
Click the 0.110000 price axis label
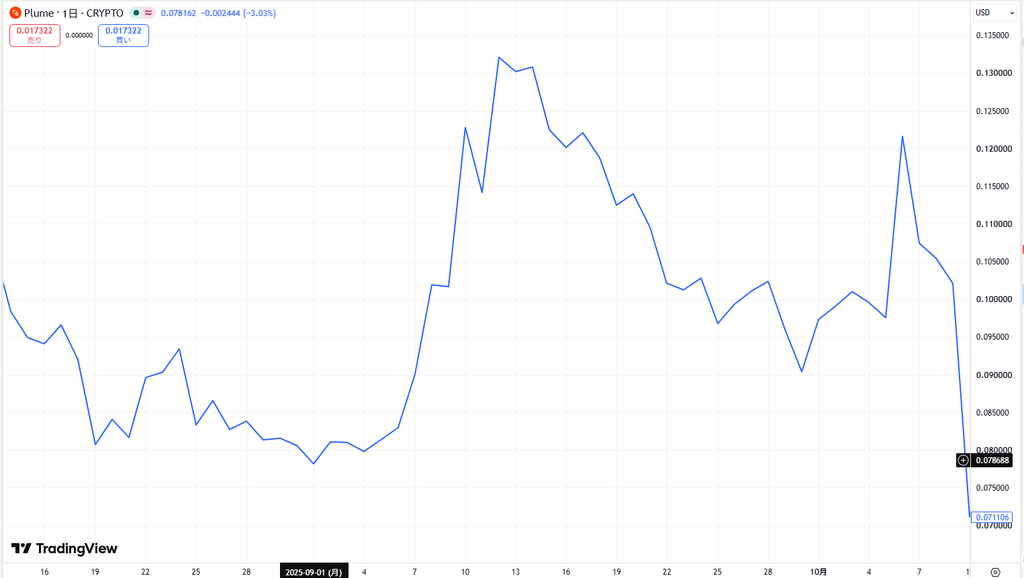(993, 224)
